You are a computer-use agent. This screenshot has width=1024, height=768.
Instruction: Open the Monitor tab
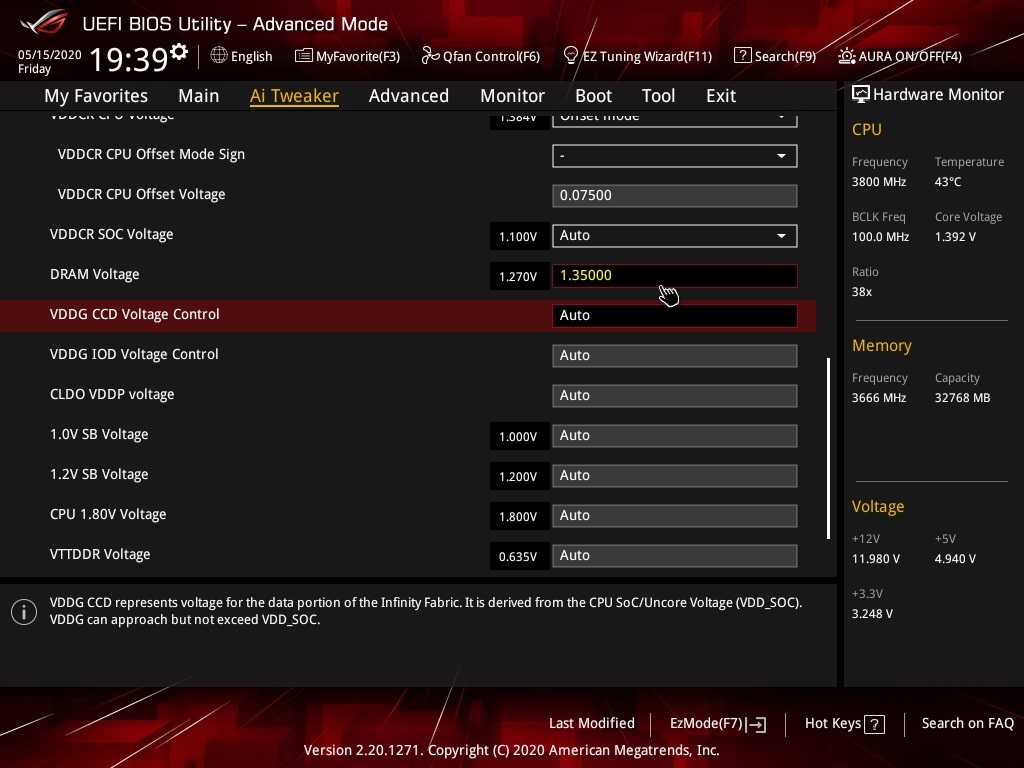(512, 96)
